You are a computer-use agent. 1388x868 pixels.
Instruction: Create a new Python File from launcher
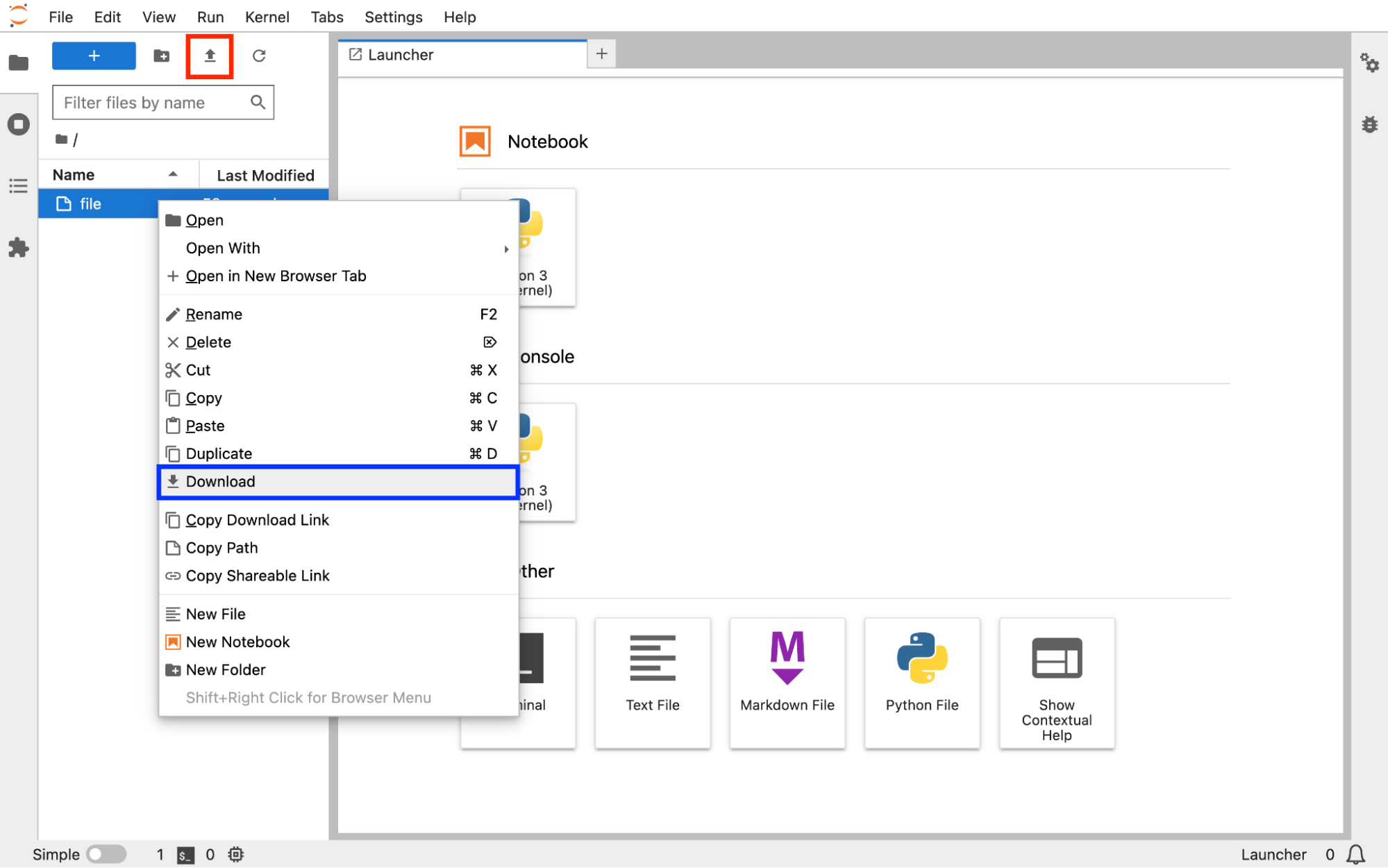(922, 683)
